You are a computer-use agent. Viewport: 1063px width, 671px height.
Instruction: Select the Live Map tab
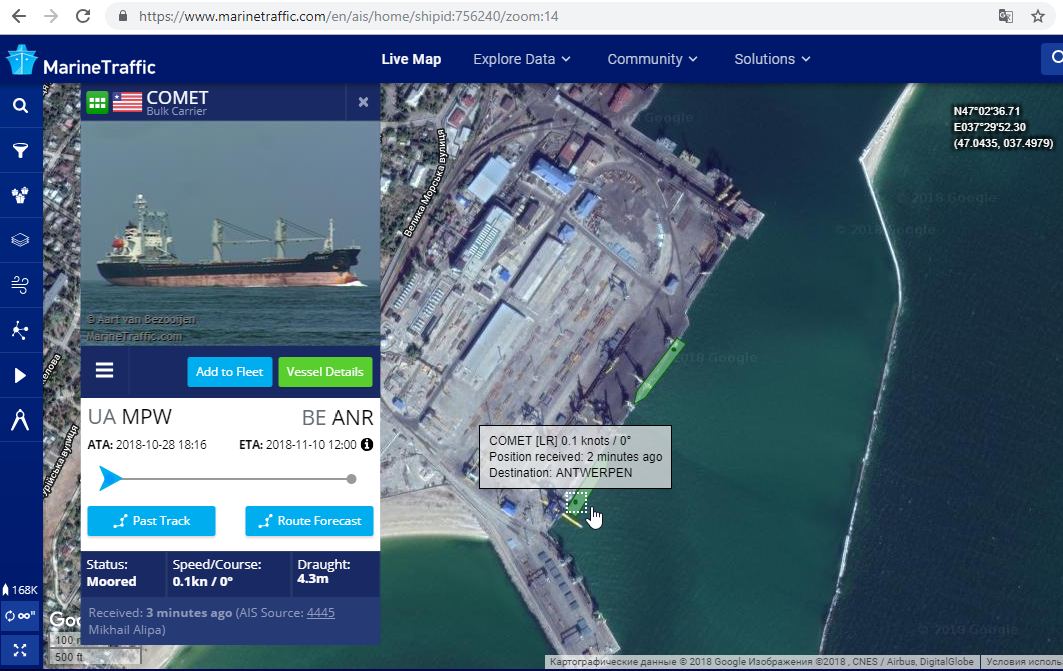coord(411,59)
